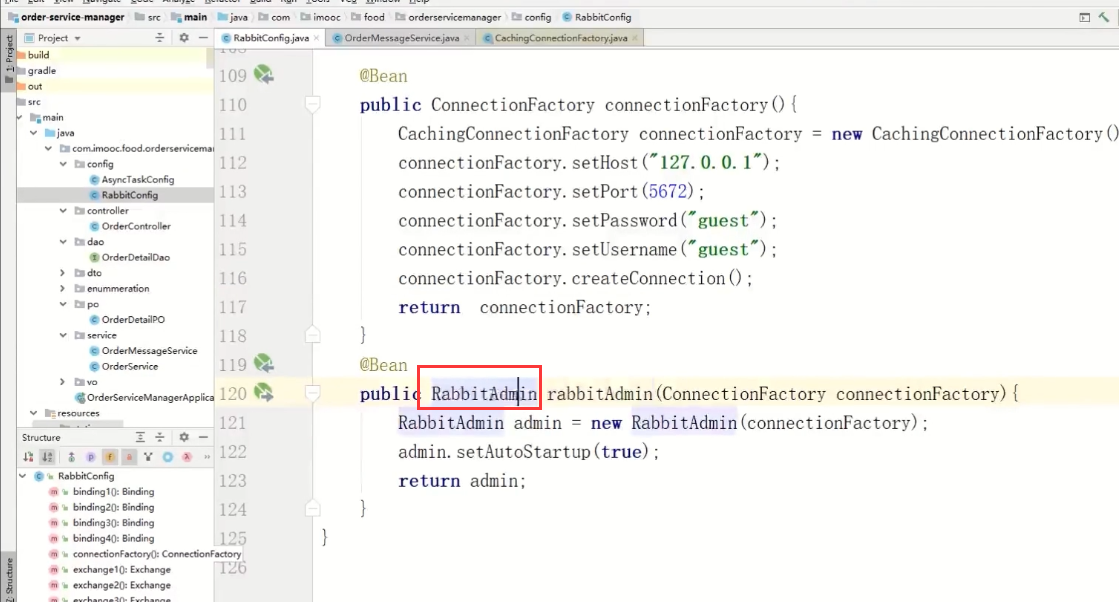Select binding1() in Structure panel
1119x602 pixels.
pos(101,491)
